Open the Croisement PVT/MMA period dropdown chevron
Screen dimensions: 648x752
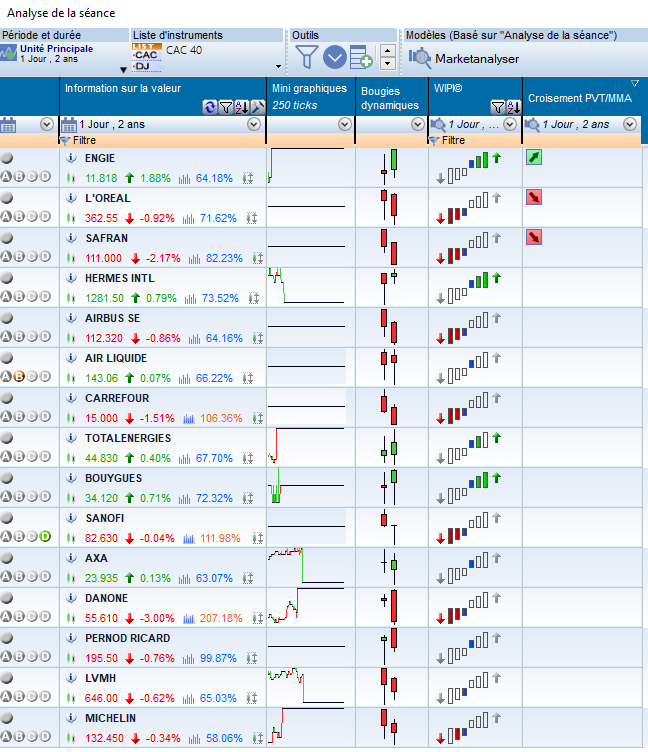(630, 125)
